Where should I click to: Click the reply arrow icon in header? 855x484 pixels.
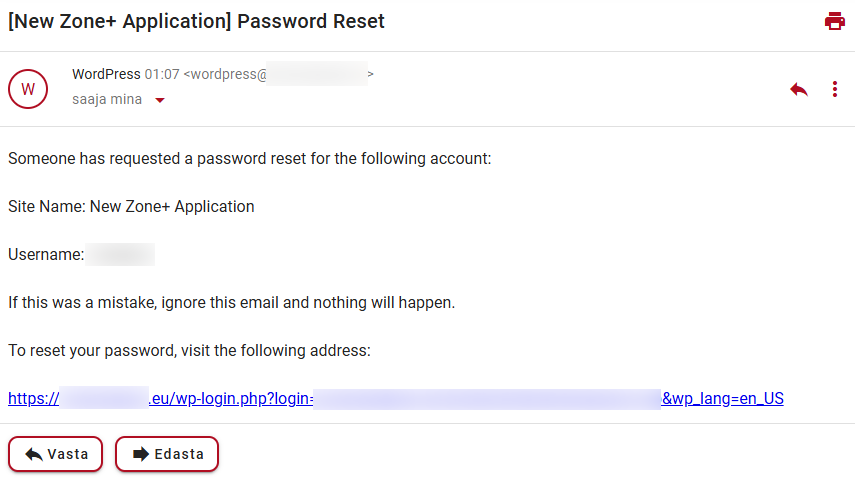click(x=798, y=90)
